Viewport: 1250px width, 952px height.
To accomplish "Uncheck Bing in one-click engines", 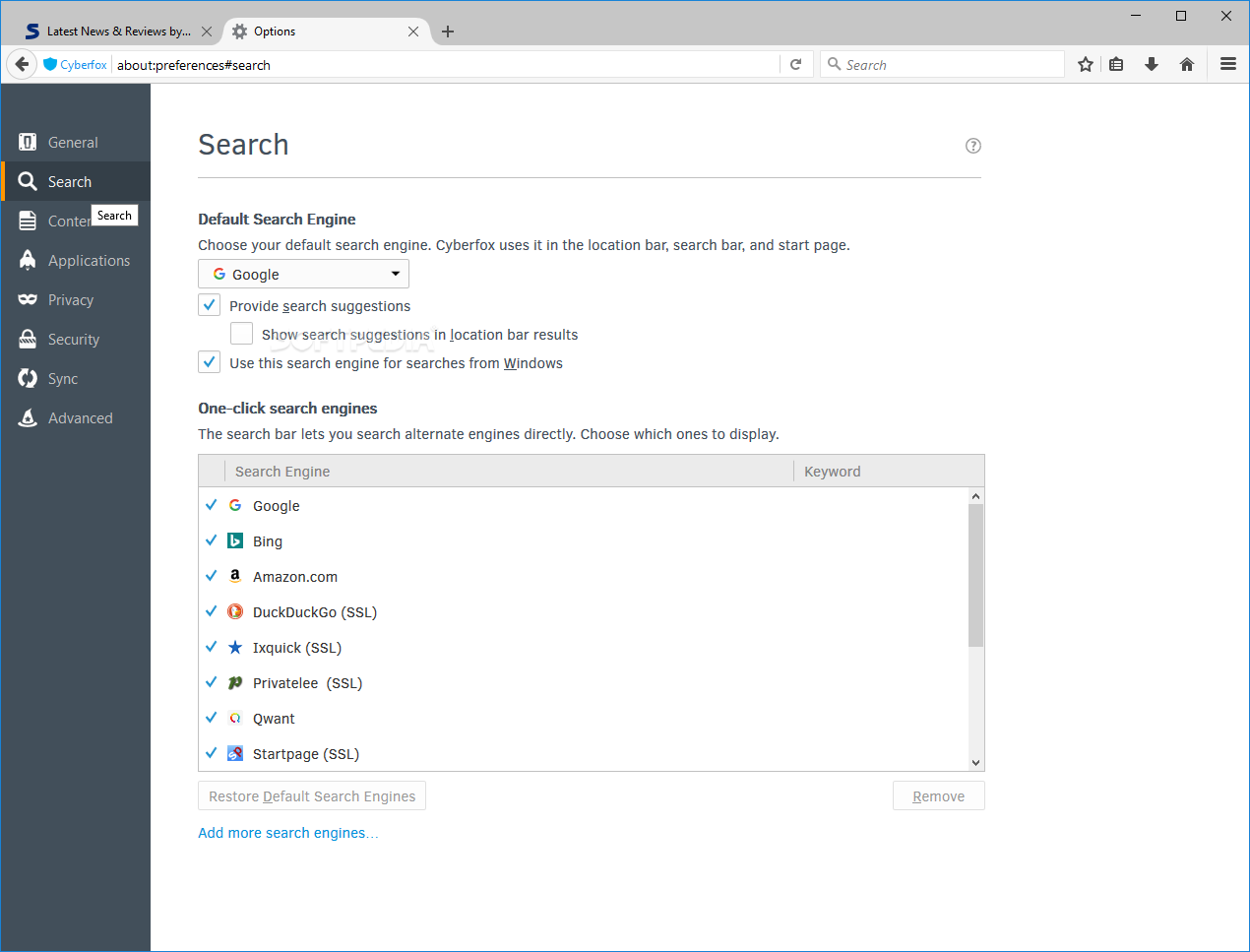I will point(211,540).
